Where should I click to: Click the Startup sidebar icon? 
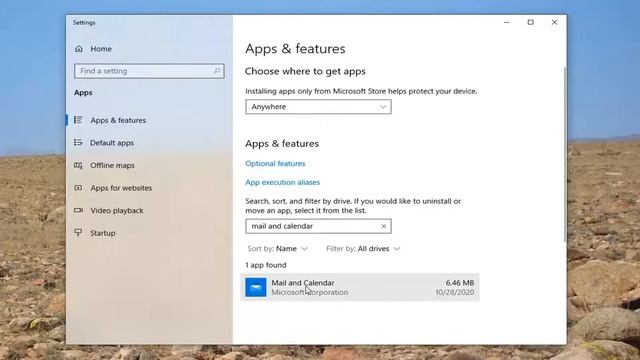[78, 233]
